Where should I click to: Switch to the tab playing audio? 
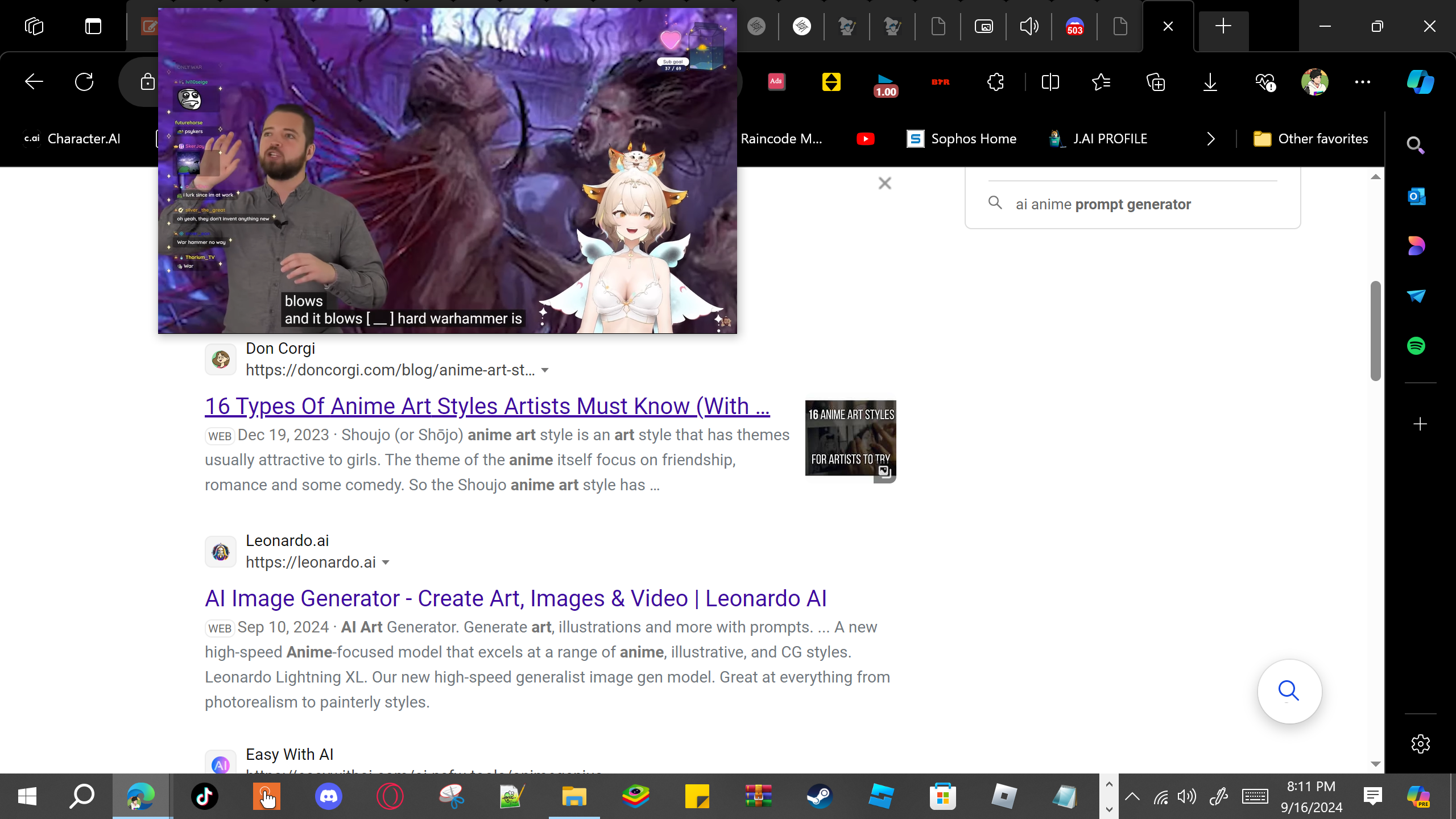1029,26
